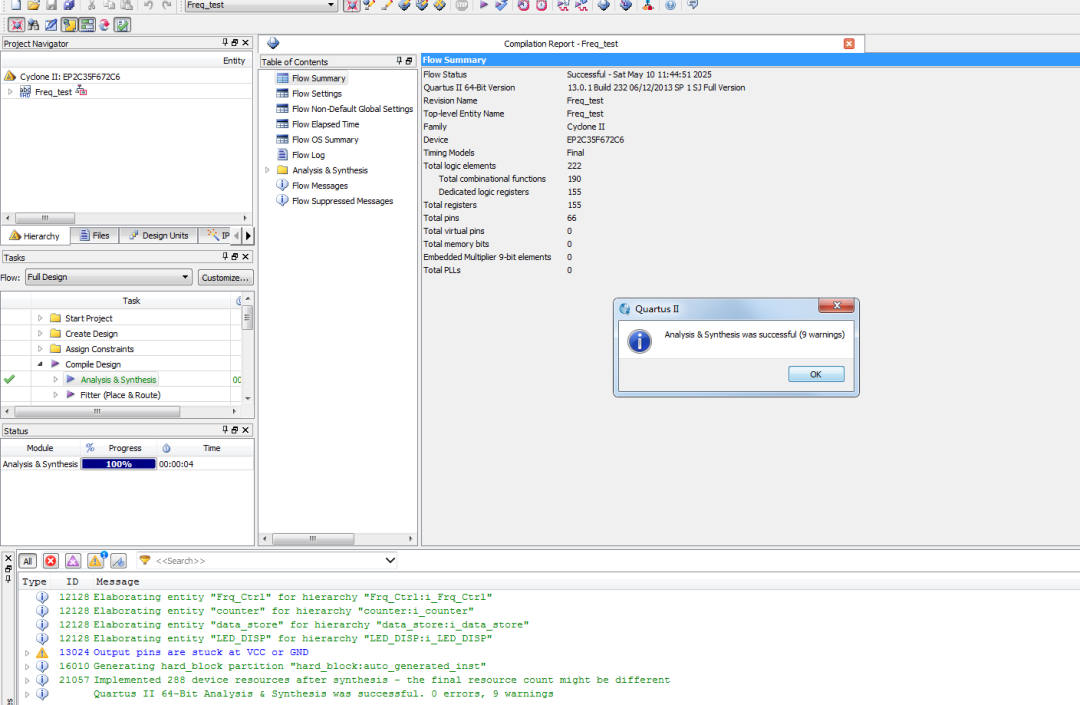Click the Stop Processing icon in toolbar
This screenshot has height=705, width=1080.
(461, 6)
